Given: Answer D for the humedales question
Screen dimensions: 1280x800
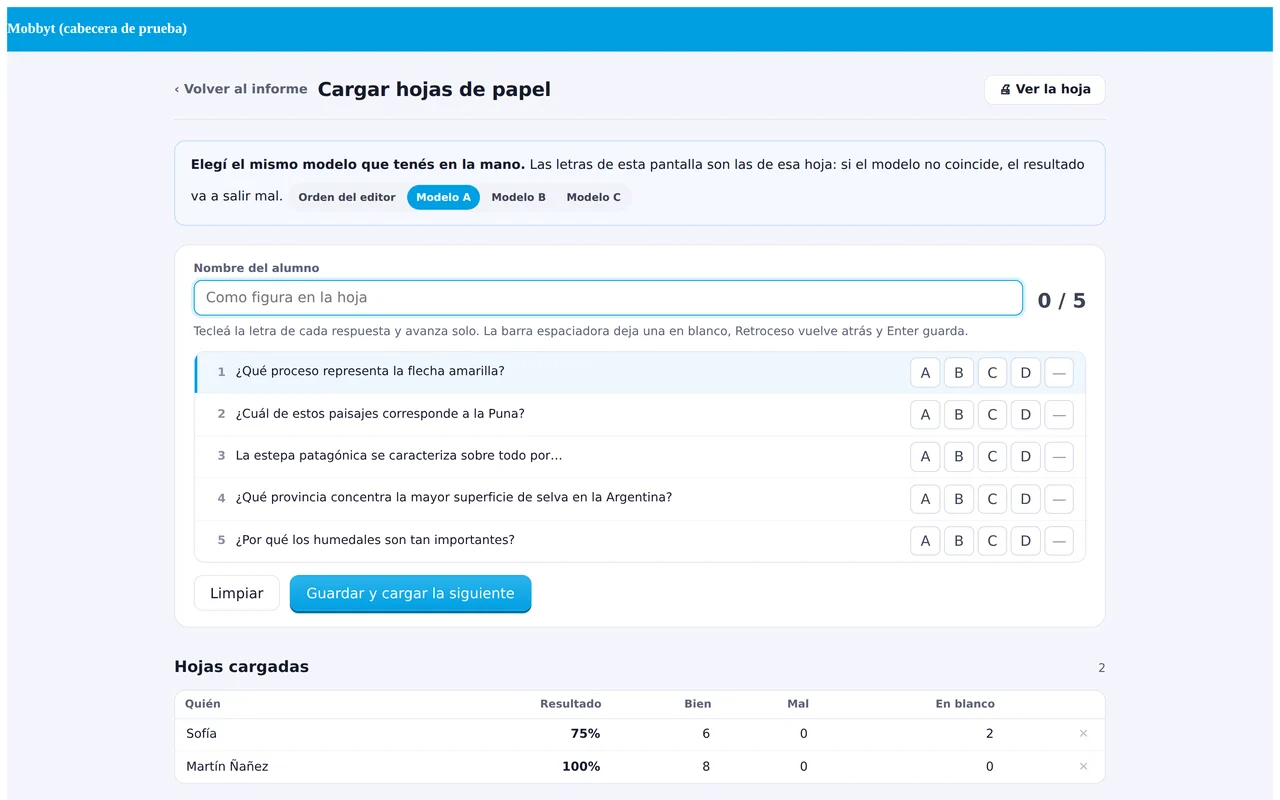Looking at the screenshot, I should (1025, 541).
